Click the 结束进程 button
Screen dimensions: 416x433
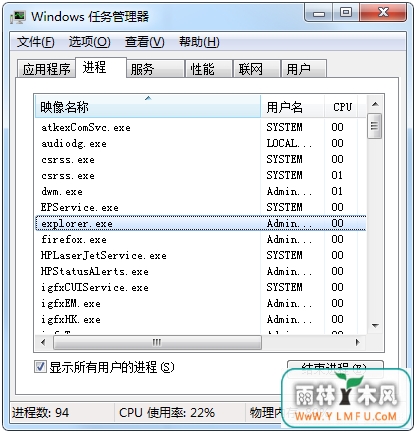335,368
